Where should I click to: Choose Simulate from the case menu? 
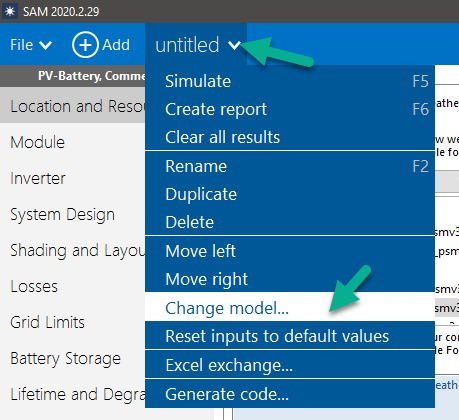pos(290,81)
